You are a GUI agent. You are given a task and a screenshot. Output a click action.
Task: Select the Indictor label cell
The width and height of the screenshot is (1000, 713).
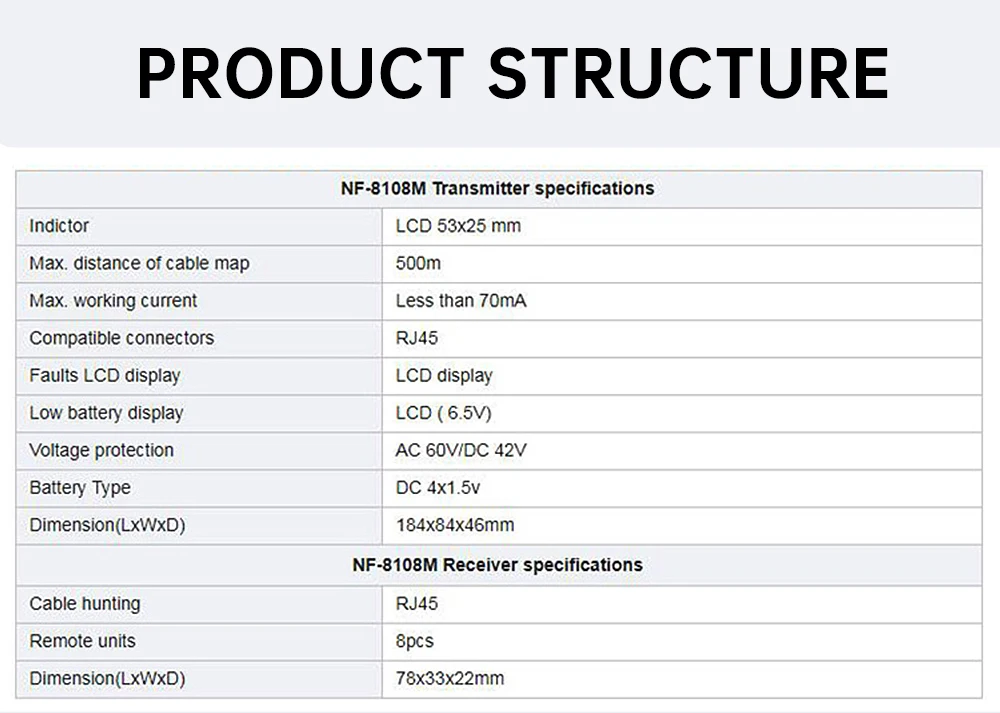pyautogui.click(x=59, y=226)
